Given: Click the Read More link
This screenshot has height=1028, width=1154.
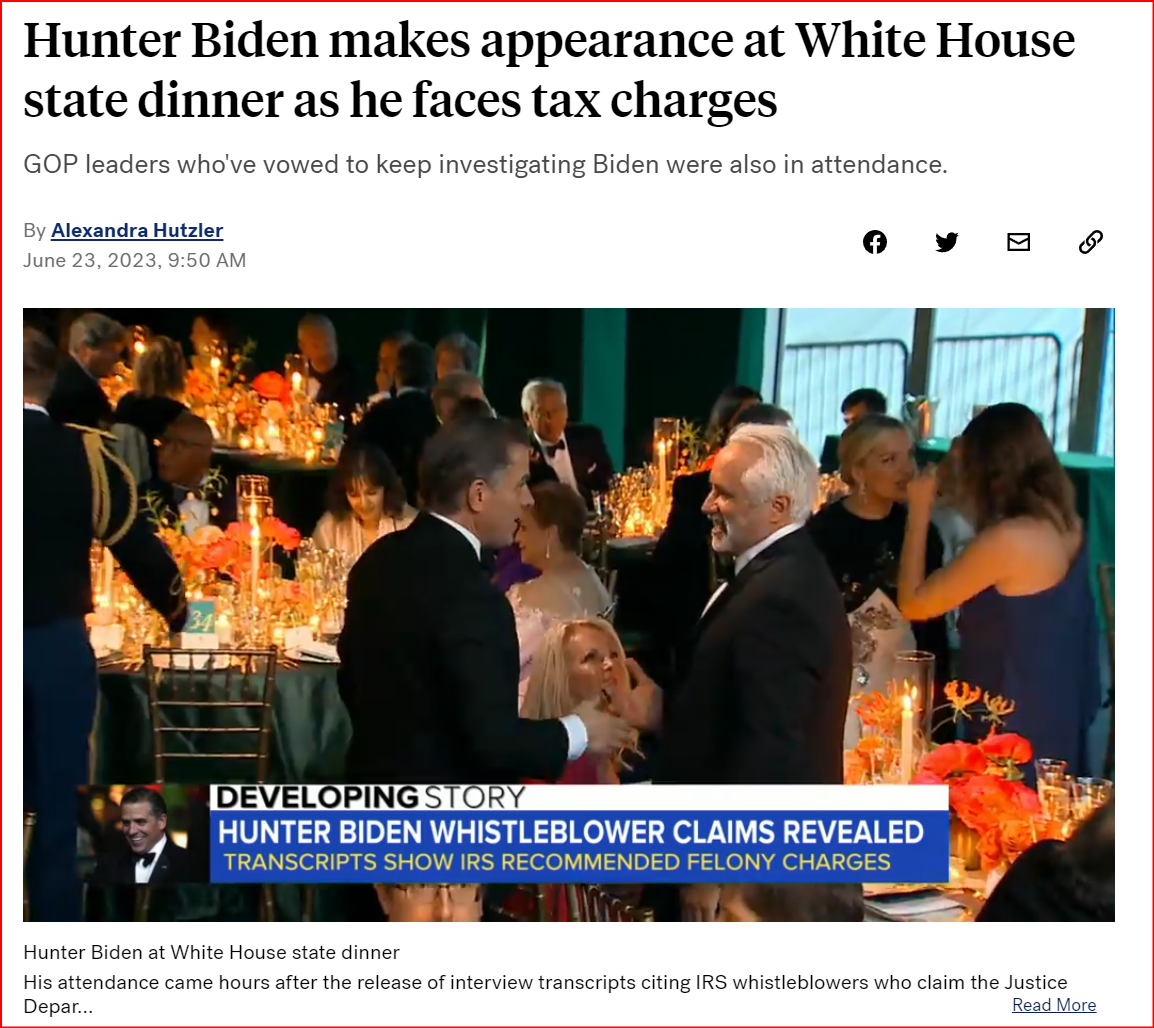Looking at the screenshot, I should tap(1054, 1004).
